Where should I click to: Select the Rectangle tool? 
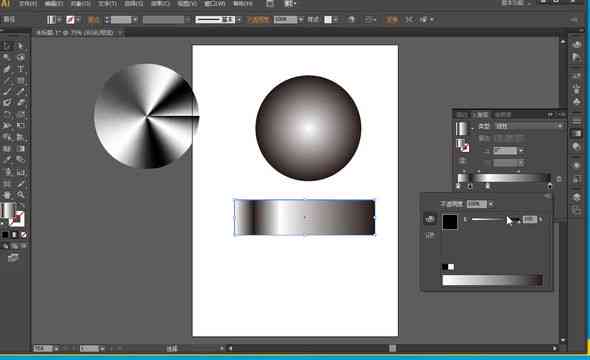pos(20,80)
